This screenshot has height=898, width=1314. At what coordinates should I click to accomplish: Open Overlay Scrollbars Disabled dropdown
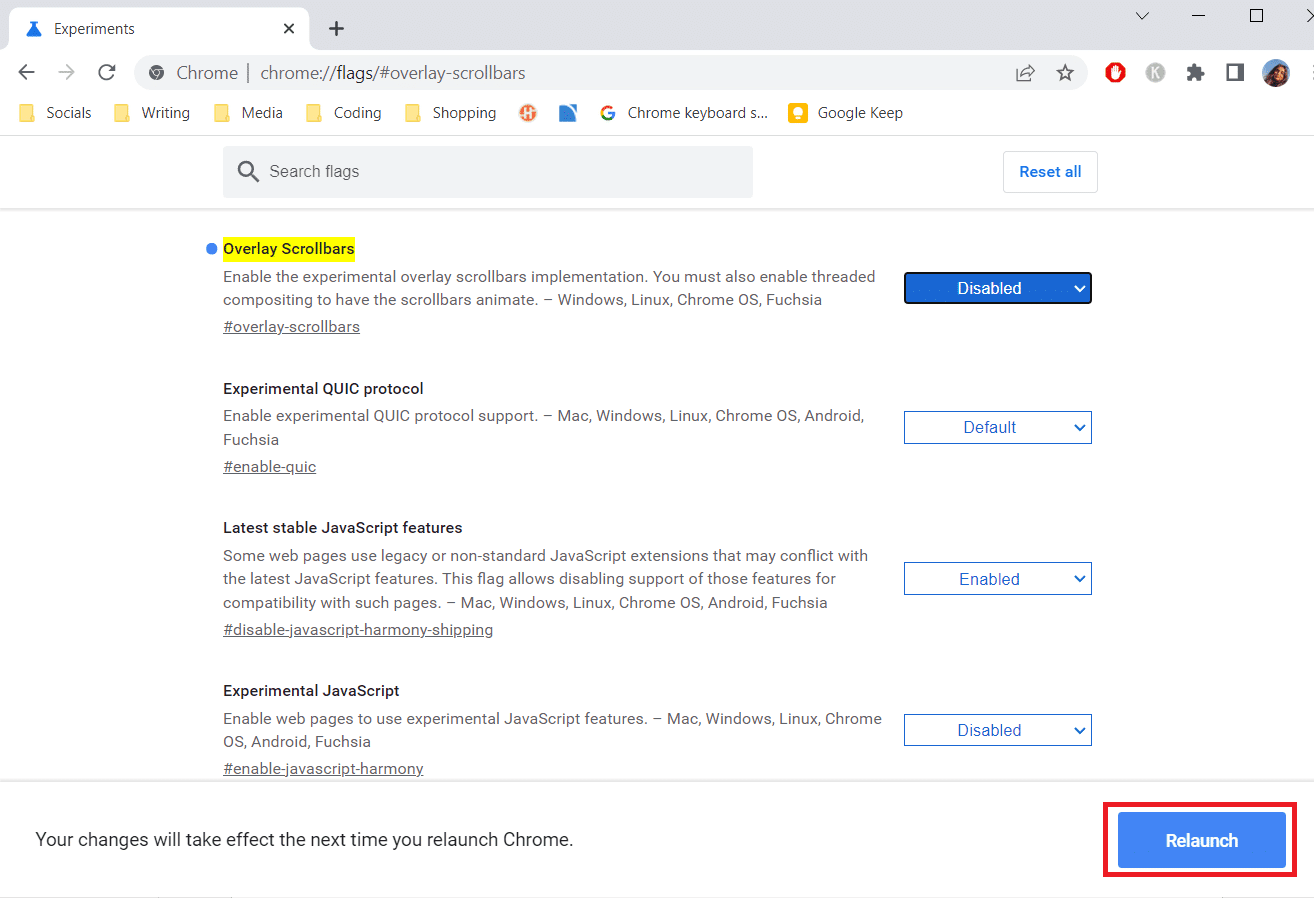[997, 288]
